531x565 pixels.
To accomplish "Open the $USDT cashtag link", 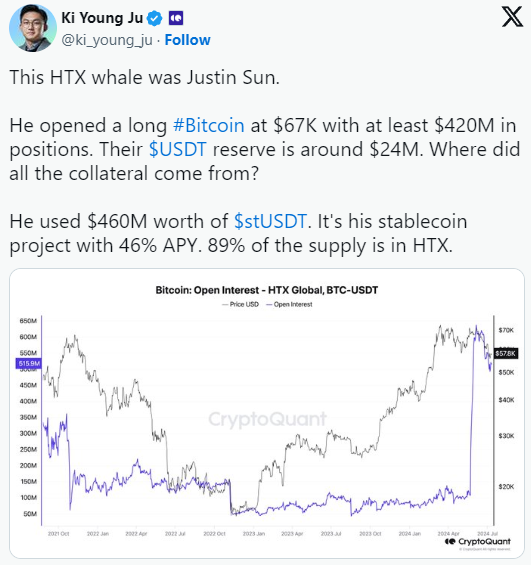I will point(178,149).
